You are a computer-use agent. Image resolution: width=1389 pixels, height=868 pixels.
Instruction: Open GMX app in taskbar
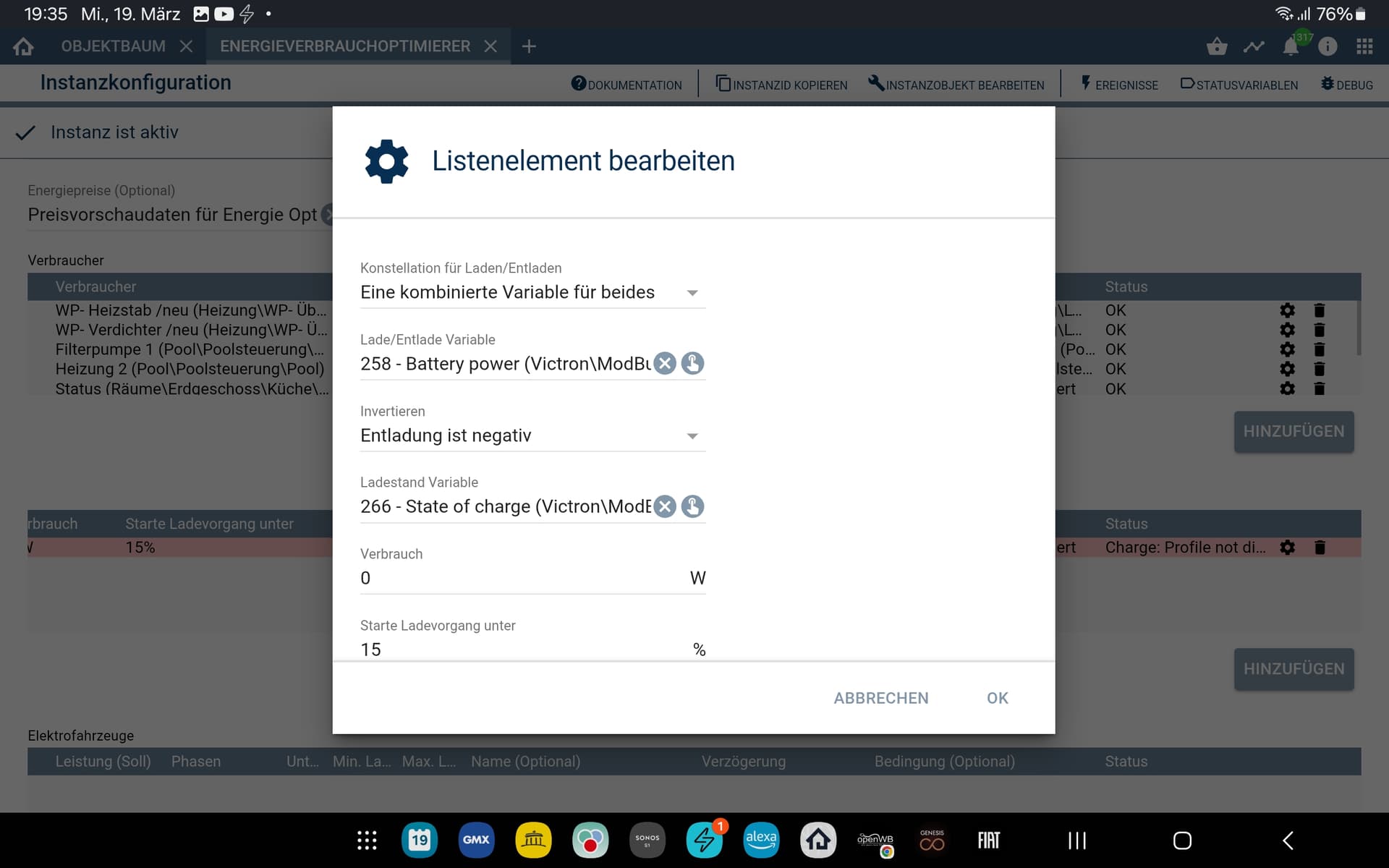click(476, 840)
